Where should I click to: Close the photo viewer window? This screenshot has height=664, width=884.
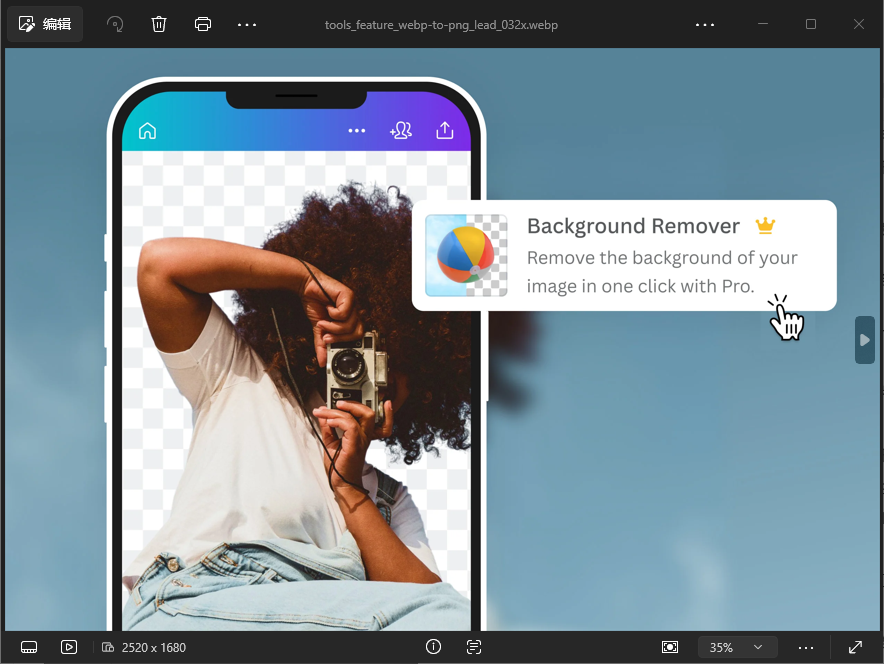(859, 24)
